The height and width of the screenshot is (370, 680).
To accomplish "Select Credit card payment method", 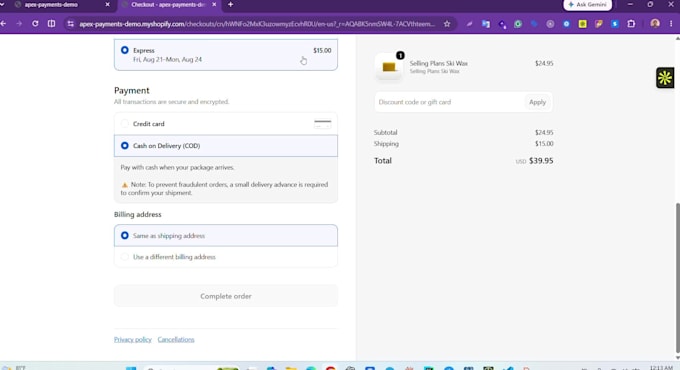I will tap(226, 124).
